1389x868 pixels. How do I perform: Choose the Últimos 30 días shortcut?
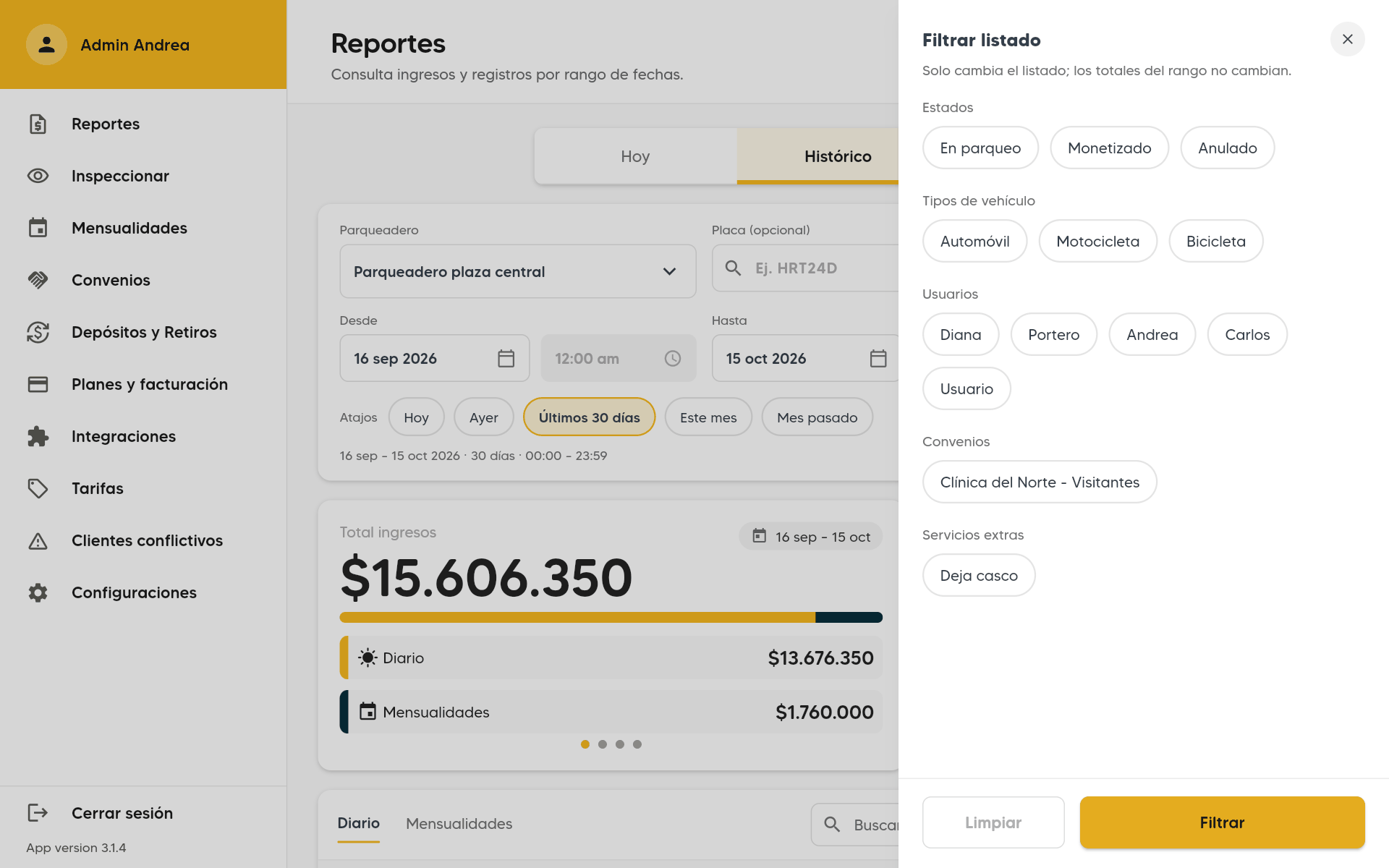(x=589, y=417)
